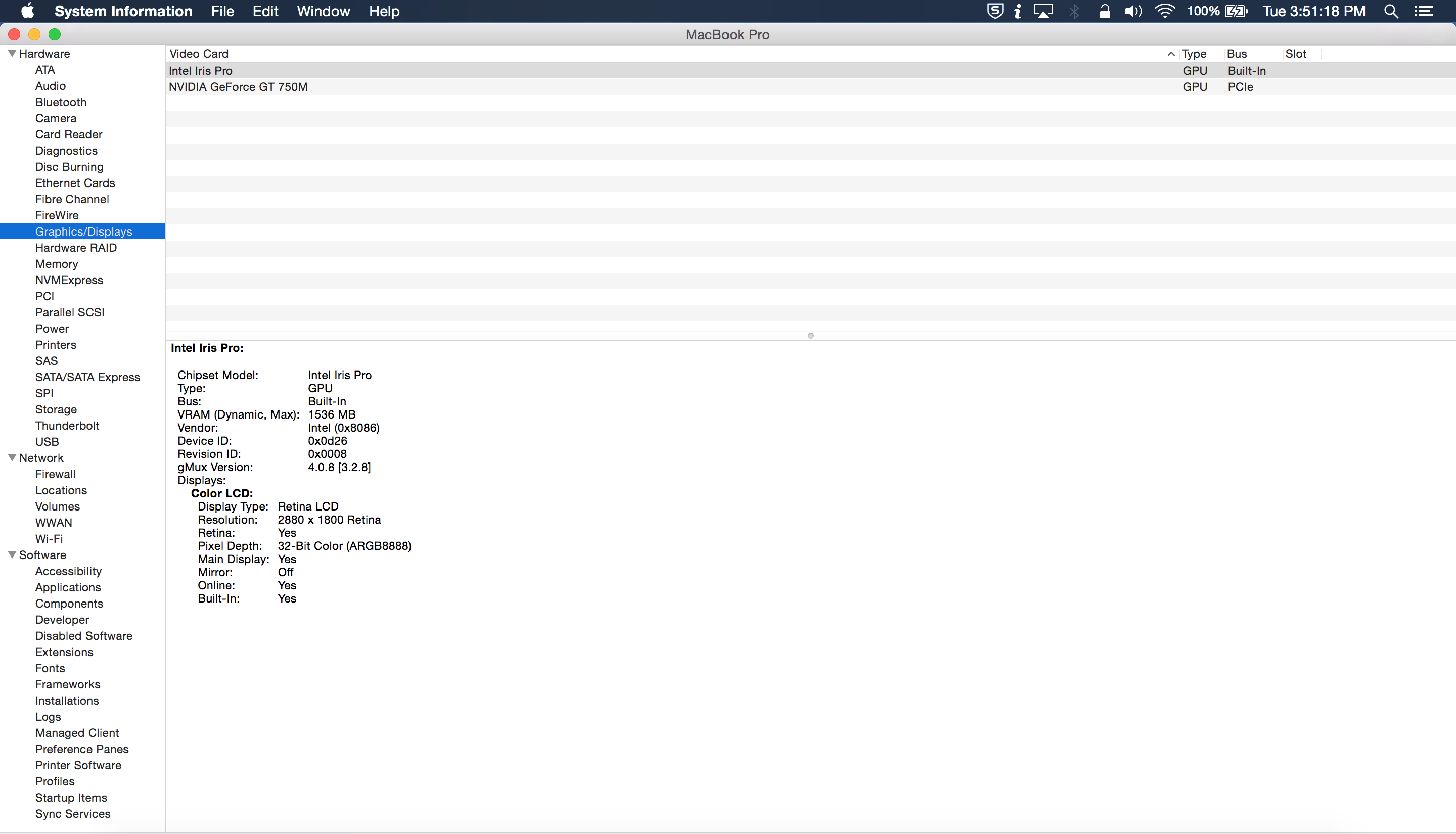Open the Apple menu
The image size is (1456, 834).
(27, 11)
